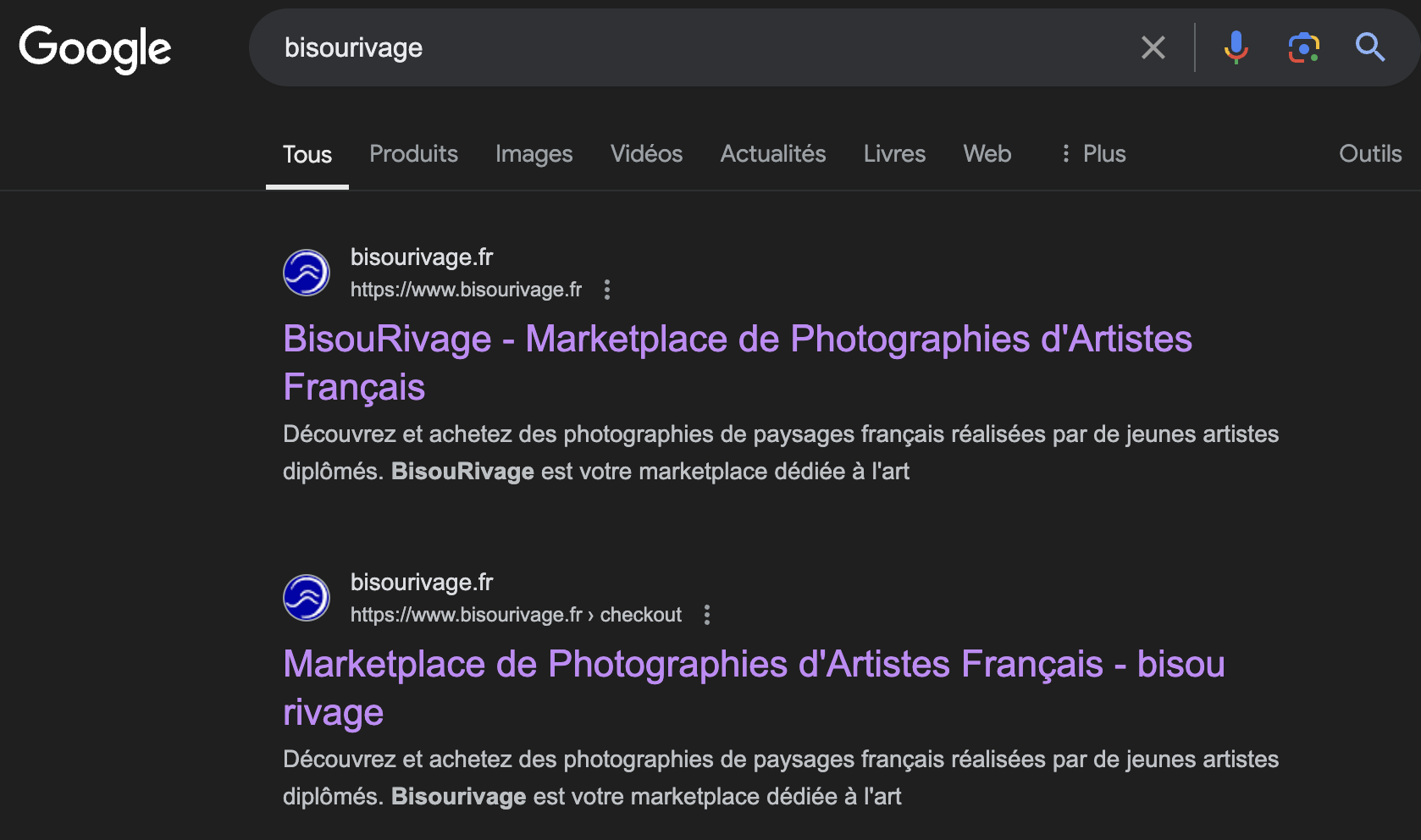1421x840 pixels.
Task: Select the Vidéos tab
Action: [646, 153]
